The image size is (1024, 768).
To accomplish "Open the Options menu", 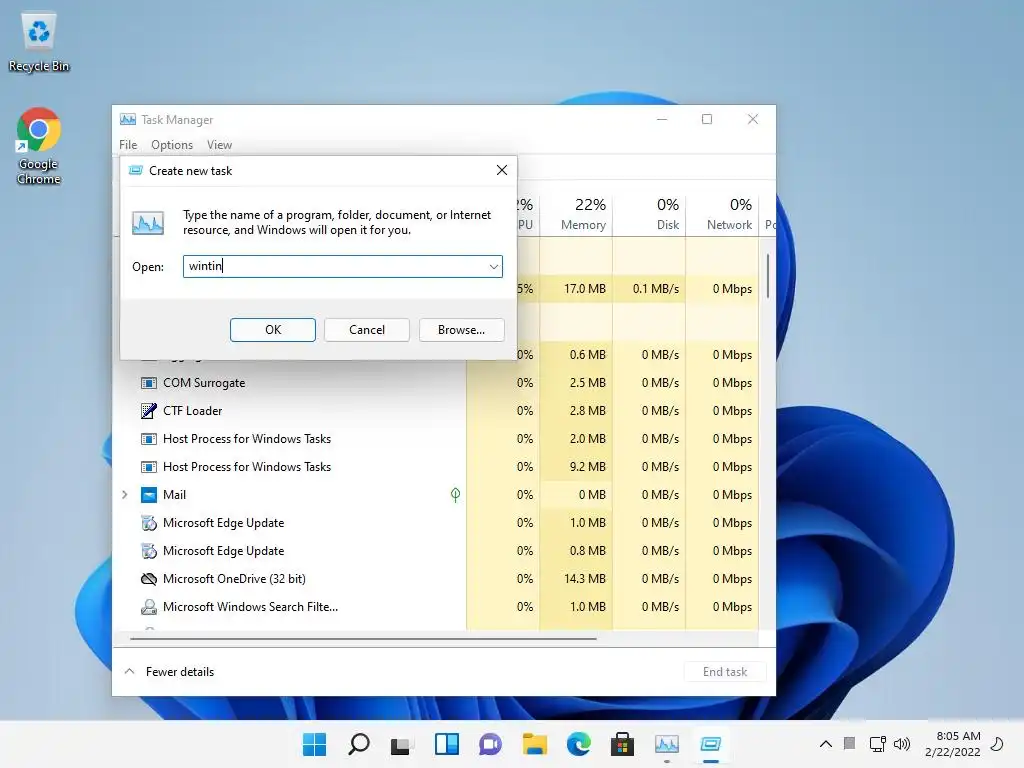I will click(x=172, y=145).
